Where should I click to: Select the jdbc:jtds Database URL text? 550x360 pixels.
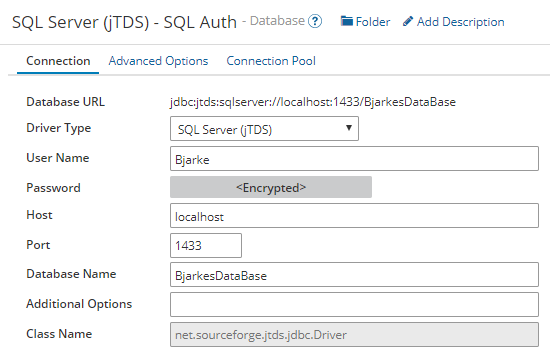(313, 102)
